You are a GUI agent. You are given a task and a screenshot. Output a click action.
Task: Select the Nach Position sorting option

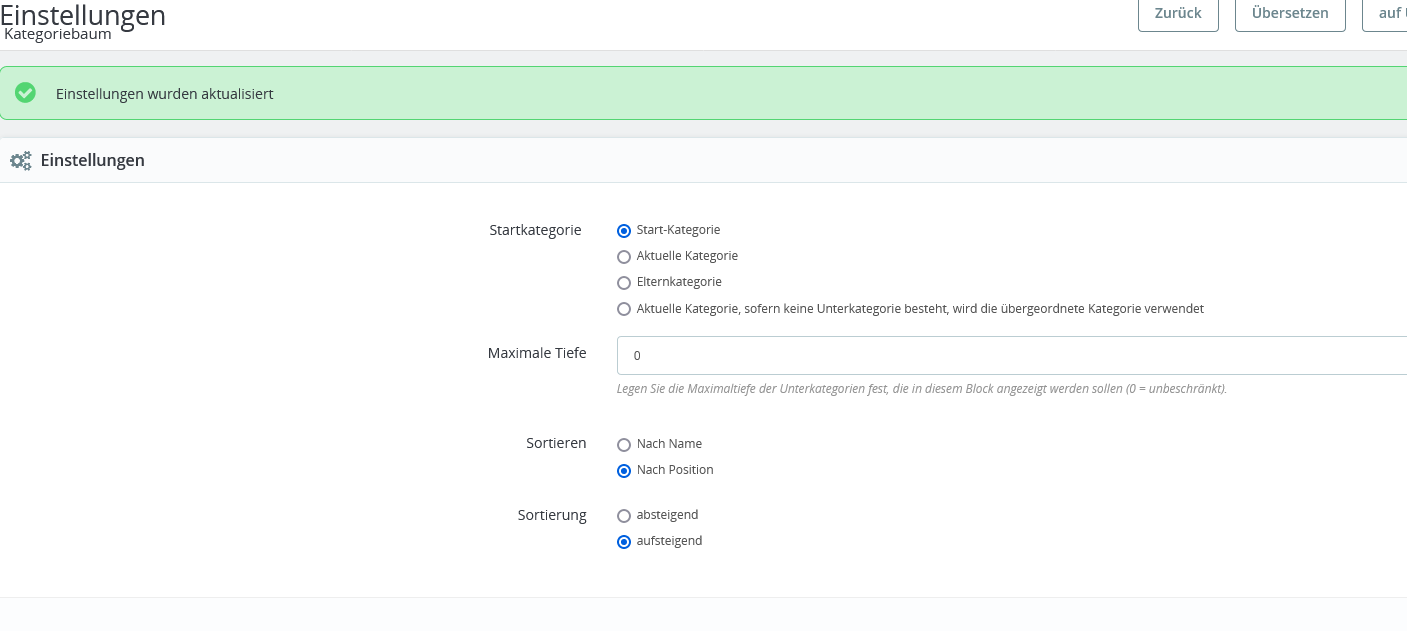tap(624, 471)
